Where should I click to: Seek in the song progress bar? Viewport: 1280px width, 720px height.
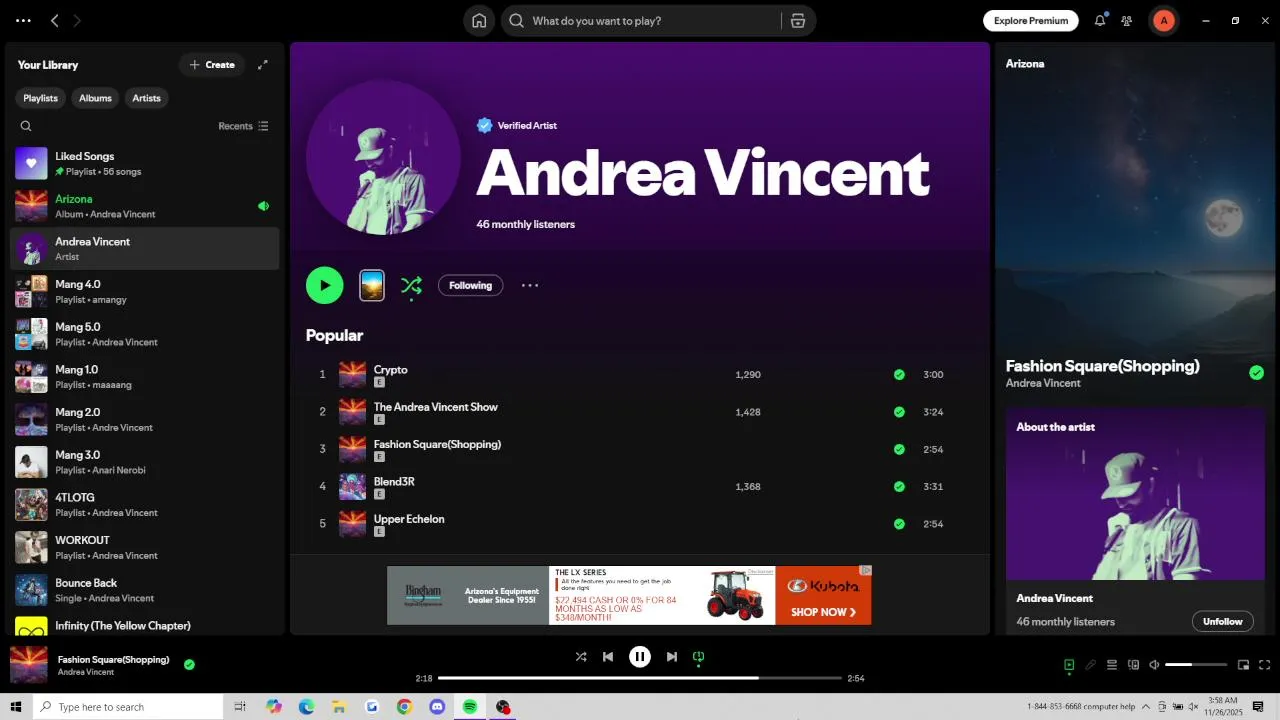[640, 678]
